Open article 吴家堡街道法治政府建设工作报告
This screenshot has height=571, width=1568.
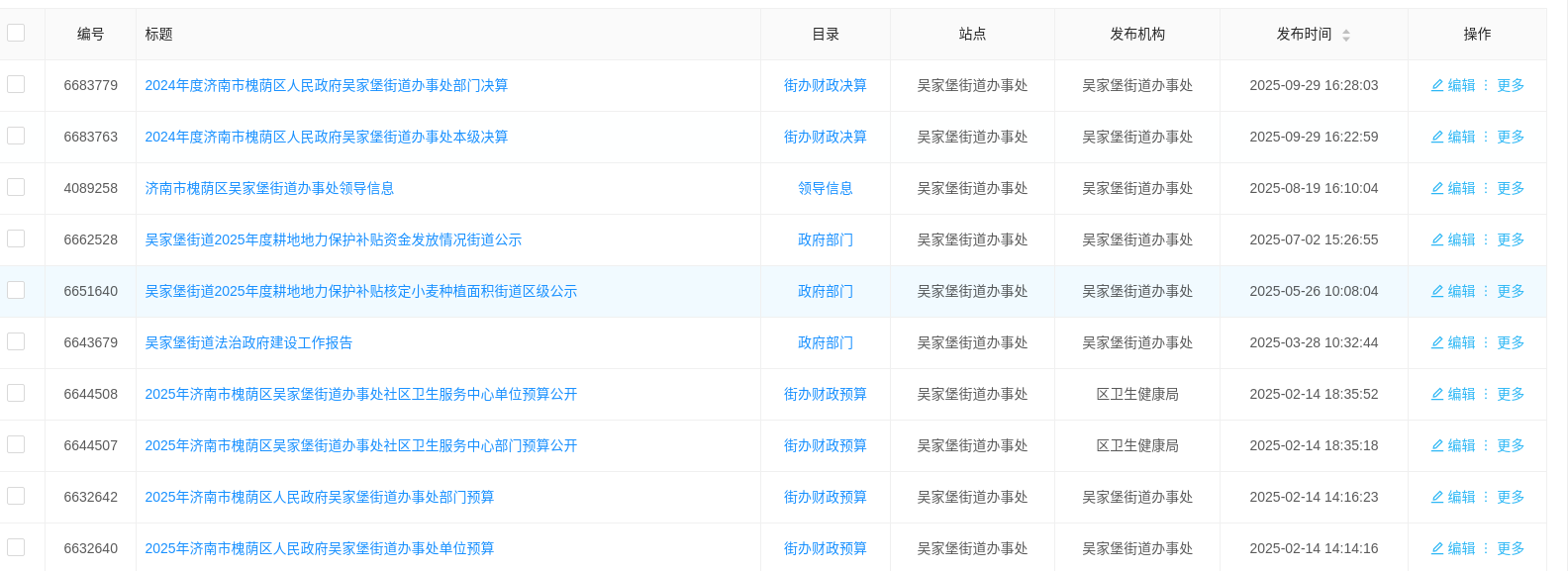[x=248, y=343]
